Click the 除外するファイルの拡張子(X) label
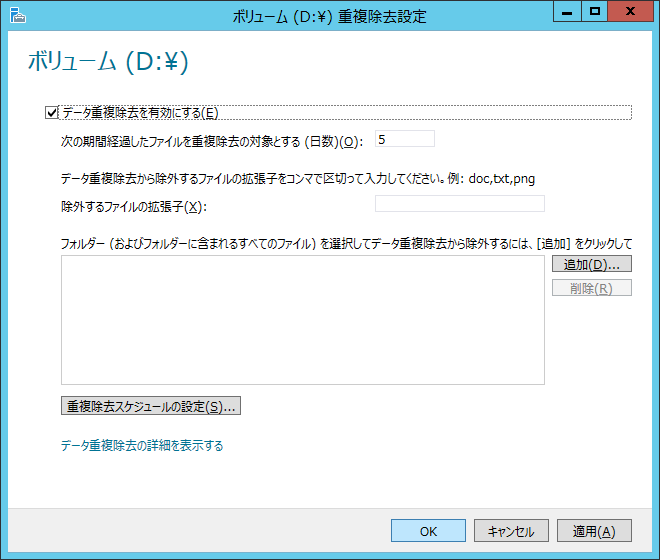Viewport: 660px width, 560px height. [132, 206]
